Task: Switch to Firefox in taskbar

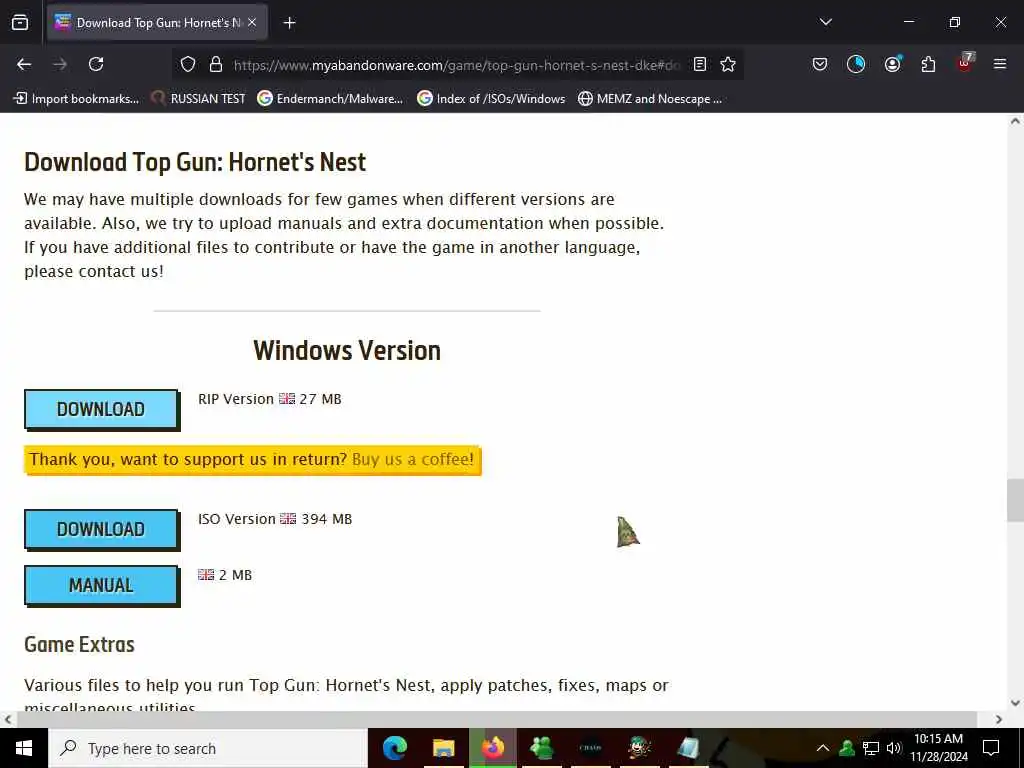Action: click(493, 748)
